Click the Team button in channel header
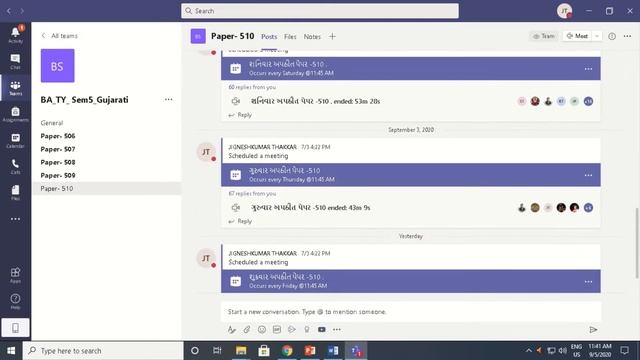The height and width of the screenshot is (360, 640). pyautogui.click(x=544, y=36)
